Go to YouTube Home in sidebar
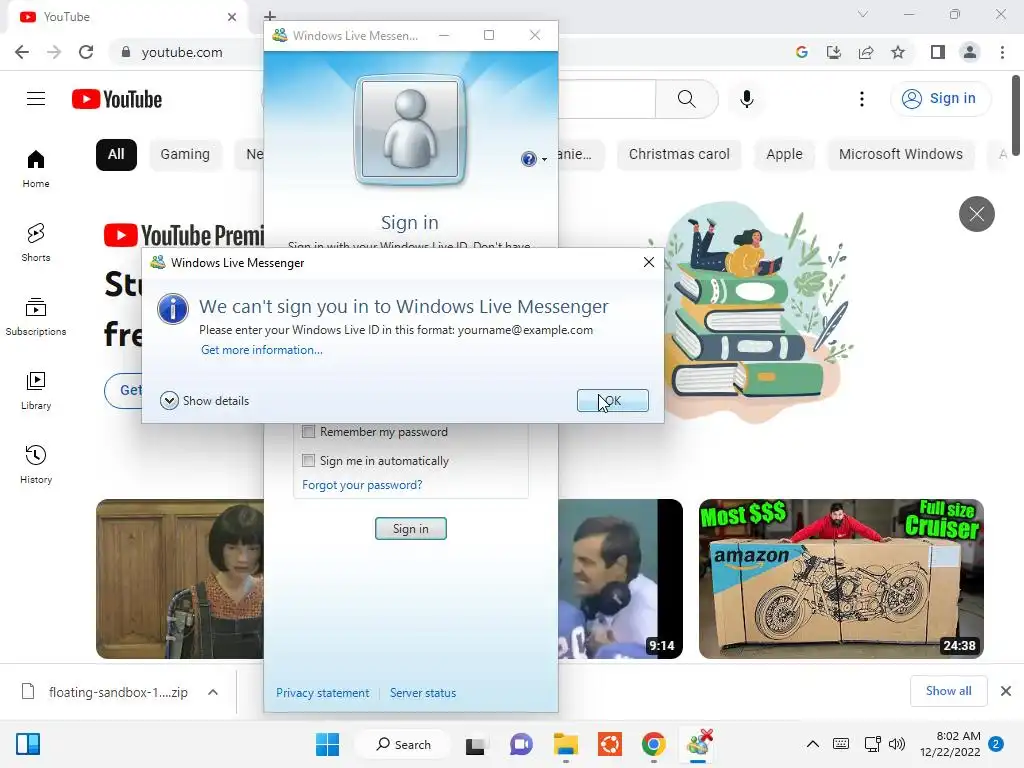The image size is (1024, 768). tap(36, 168)
